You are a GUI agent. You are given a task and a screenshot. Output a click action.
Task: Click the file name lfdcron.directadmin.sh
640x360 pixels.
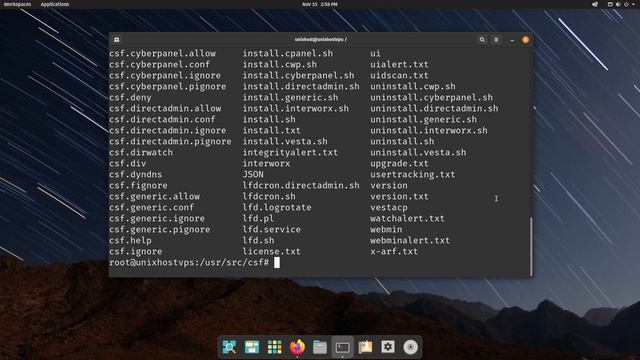tap(301, 186)
